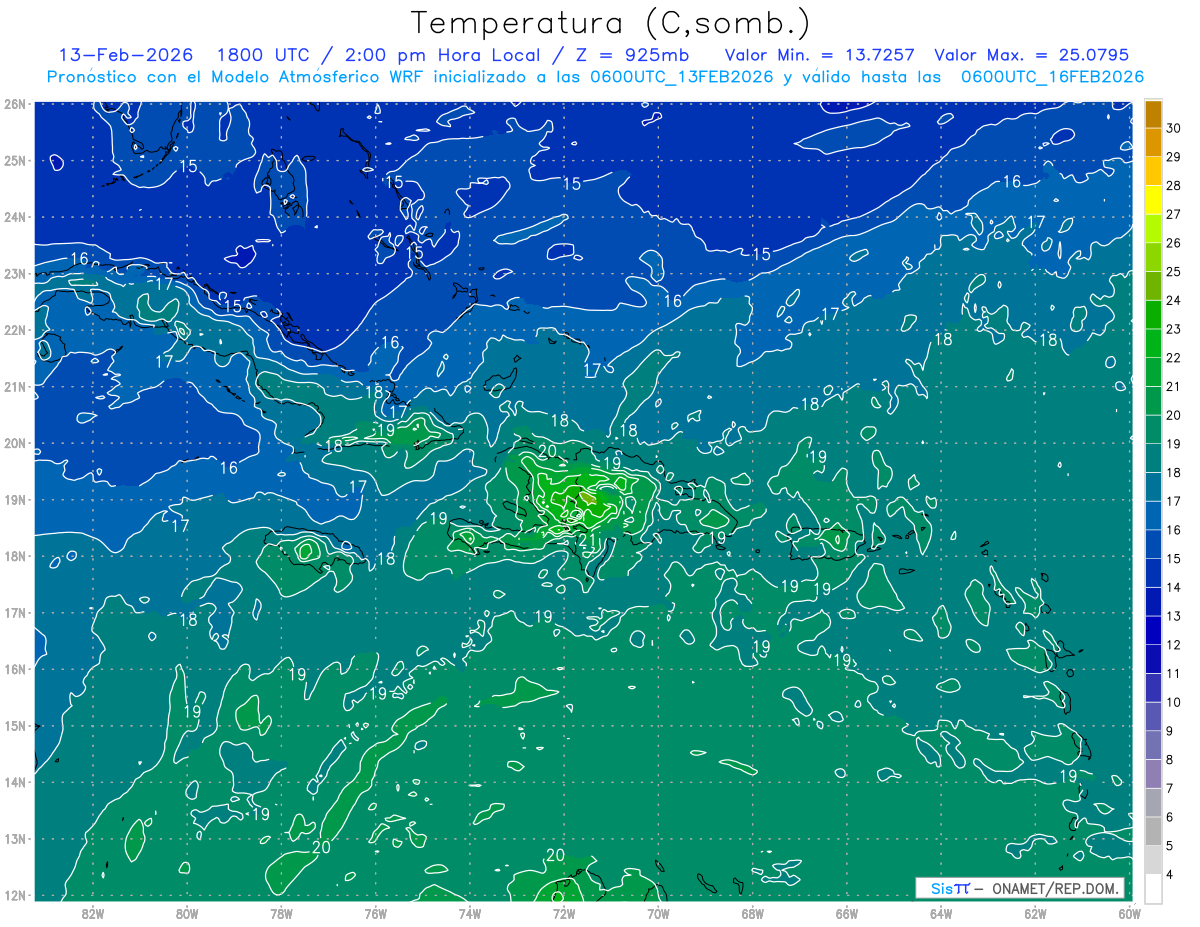
Task: Click the '20N' latitude axis label
Action: 15,443
